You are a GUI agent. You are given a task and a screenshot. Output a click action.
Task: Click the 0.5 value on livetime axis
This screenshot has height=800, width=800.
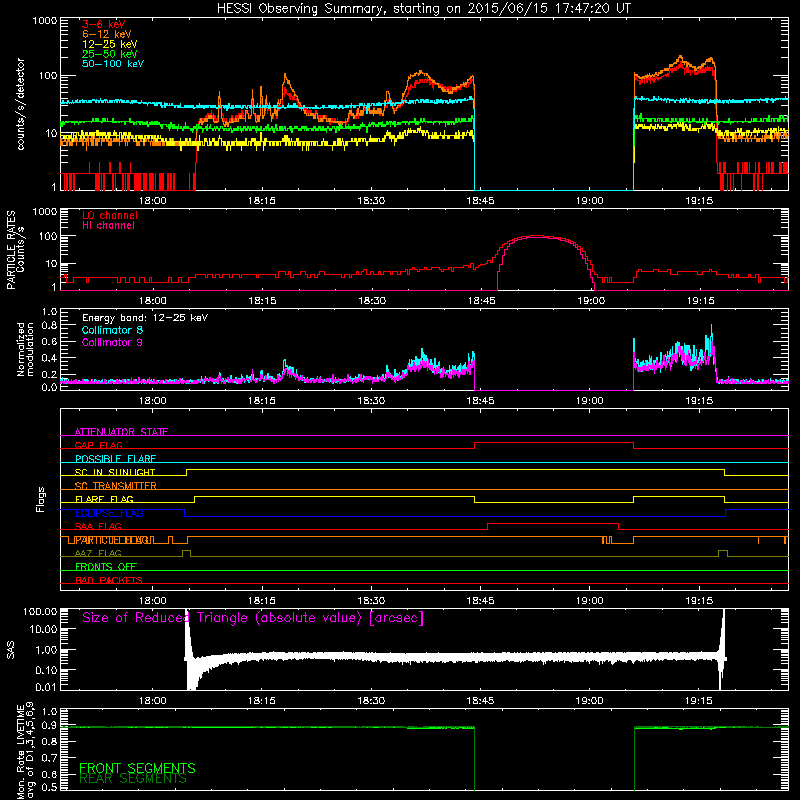tap(49, 787)
